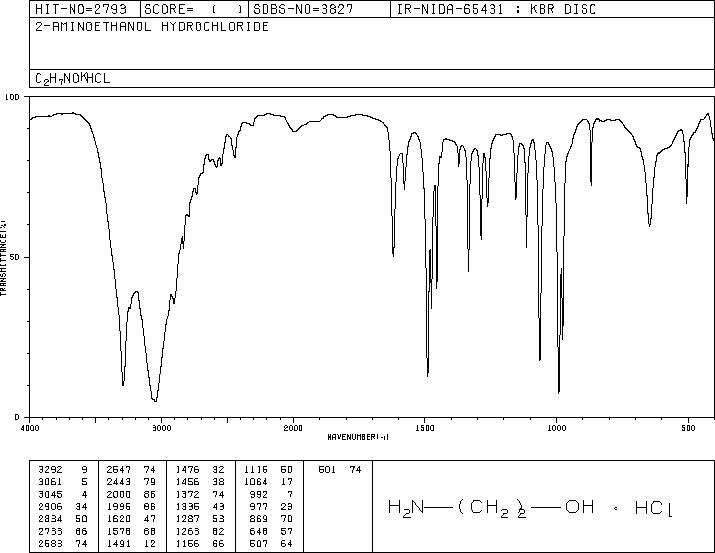Click the WAVENUMBER axis title

358,437
